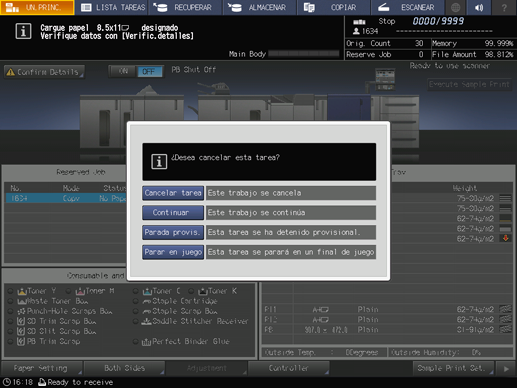Image resolution: width=517 pixels, height=388 pixels.
Task: Click the Memory 99.999% value
Action: tap(499, 43)
